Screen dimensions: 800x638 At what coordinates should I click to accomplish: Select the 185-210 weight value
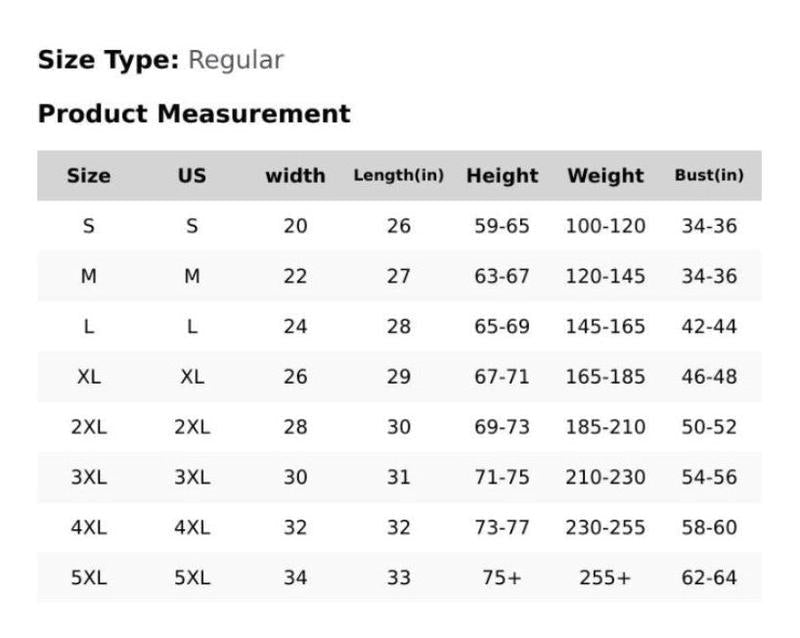(x=606, y=427)
